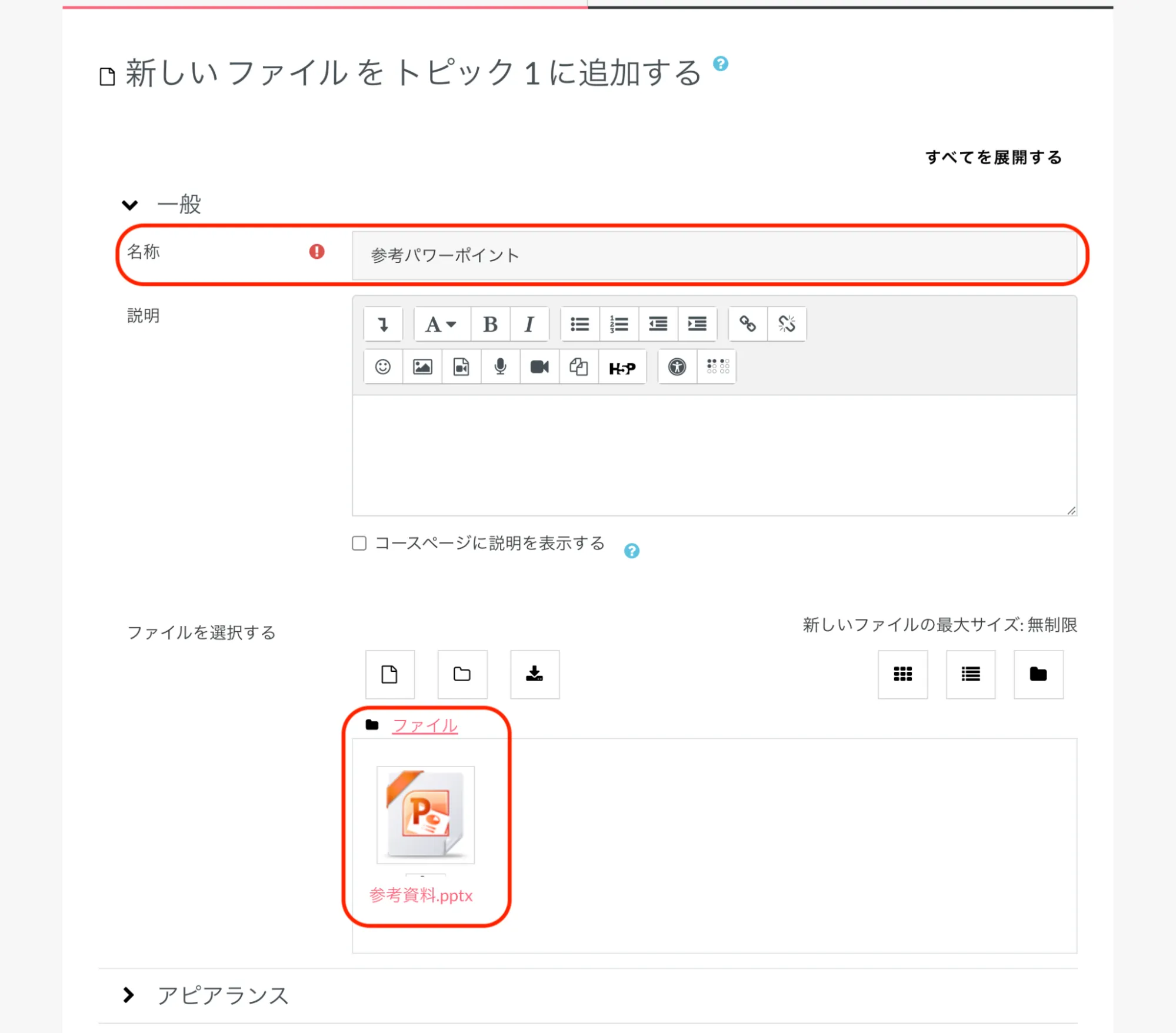The image size is (1176, 1033).
Task: Click すべてを展開する link
Action: pos(994,157)
